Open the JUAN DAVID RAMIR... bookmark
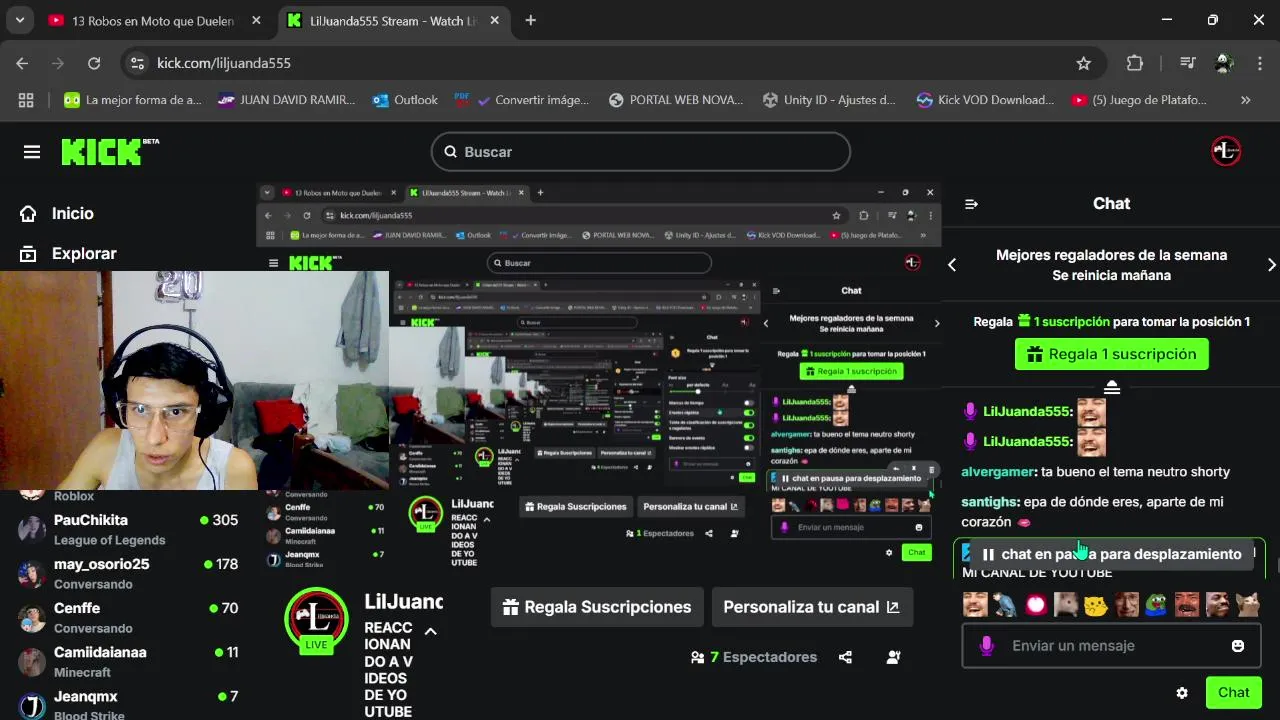The width and height of the screenshot is (1280, 720). click(x=286, y=100)
